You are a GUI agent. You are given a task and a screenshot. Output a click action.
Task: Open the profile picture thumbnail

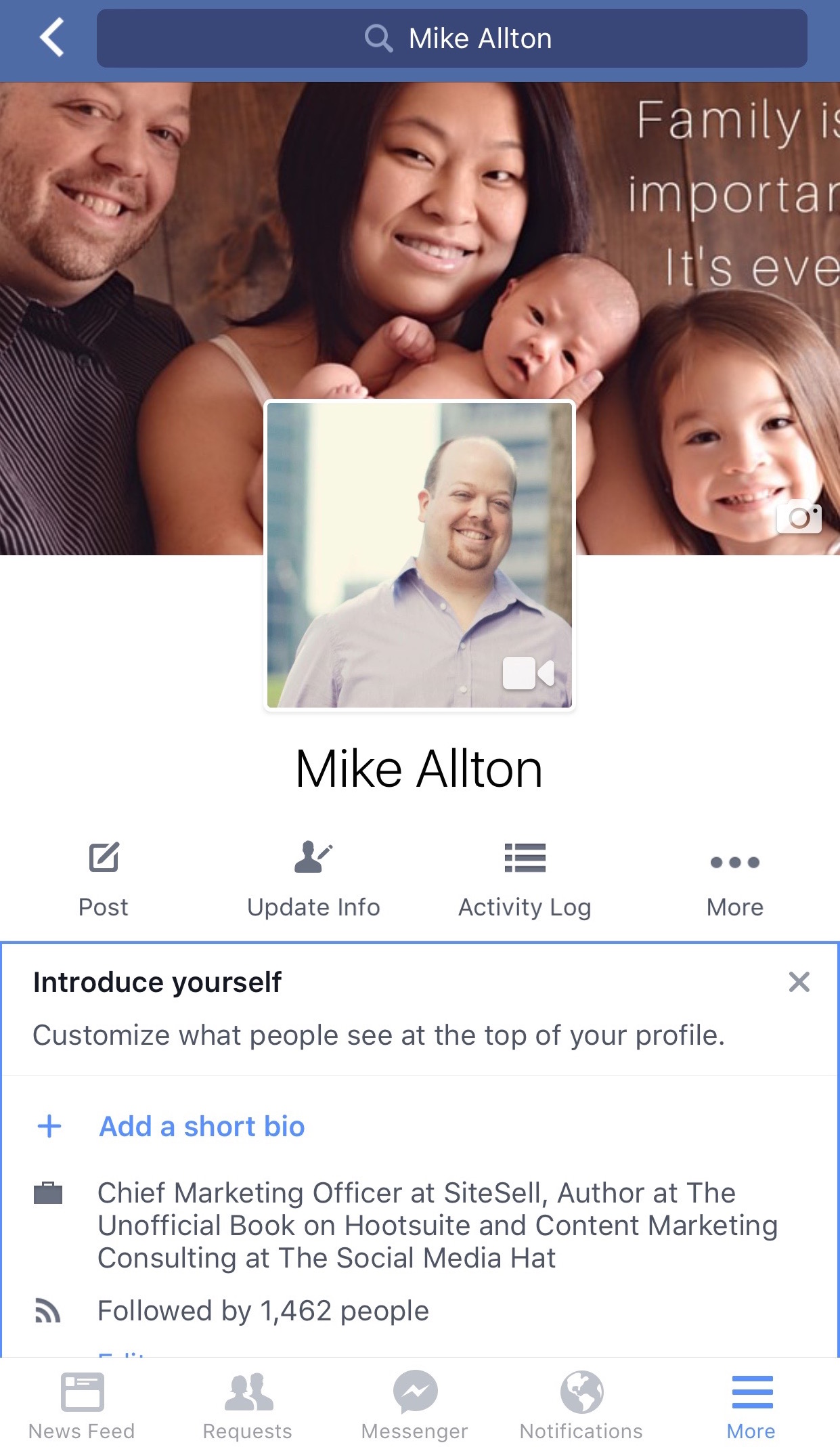click(x=419, y=555)
